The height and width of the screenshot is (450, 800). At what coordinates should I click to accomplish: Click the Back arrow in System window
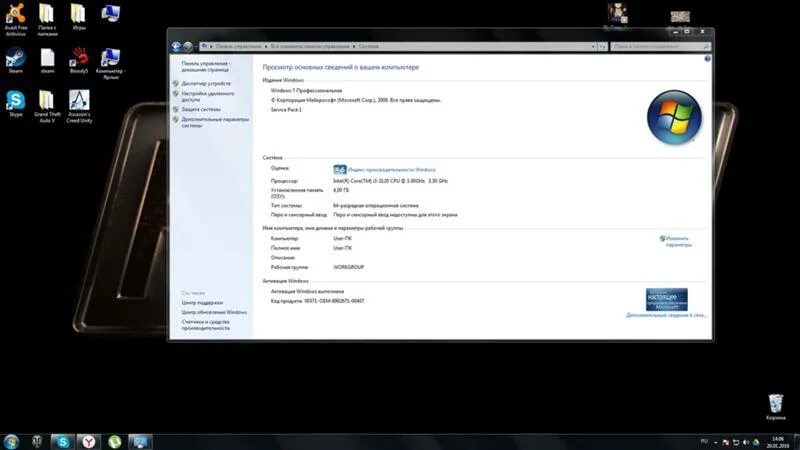point(176,46)
